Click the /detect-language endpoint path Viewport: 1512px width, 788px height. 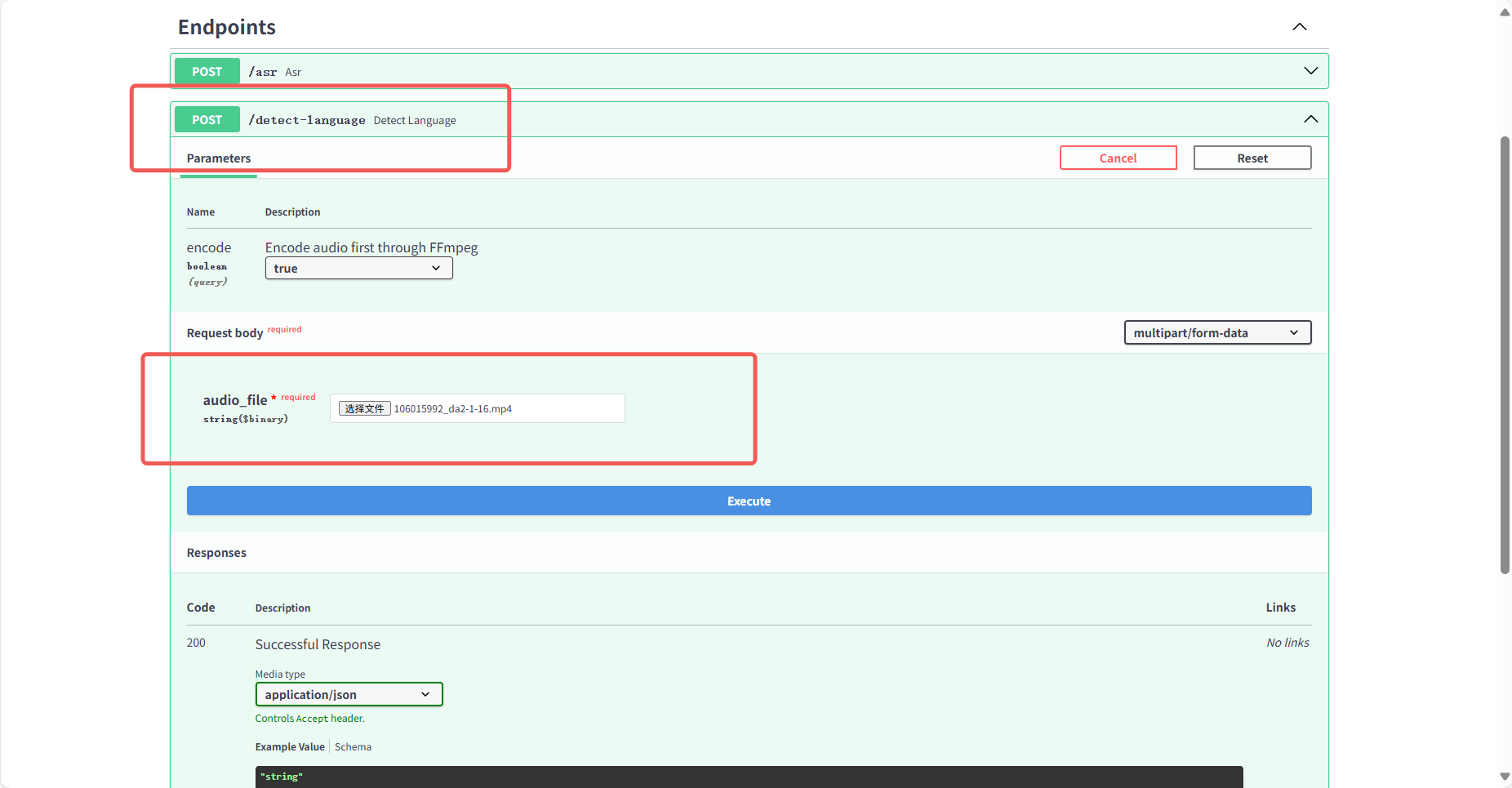click(x=307, y=120)
